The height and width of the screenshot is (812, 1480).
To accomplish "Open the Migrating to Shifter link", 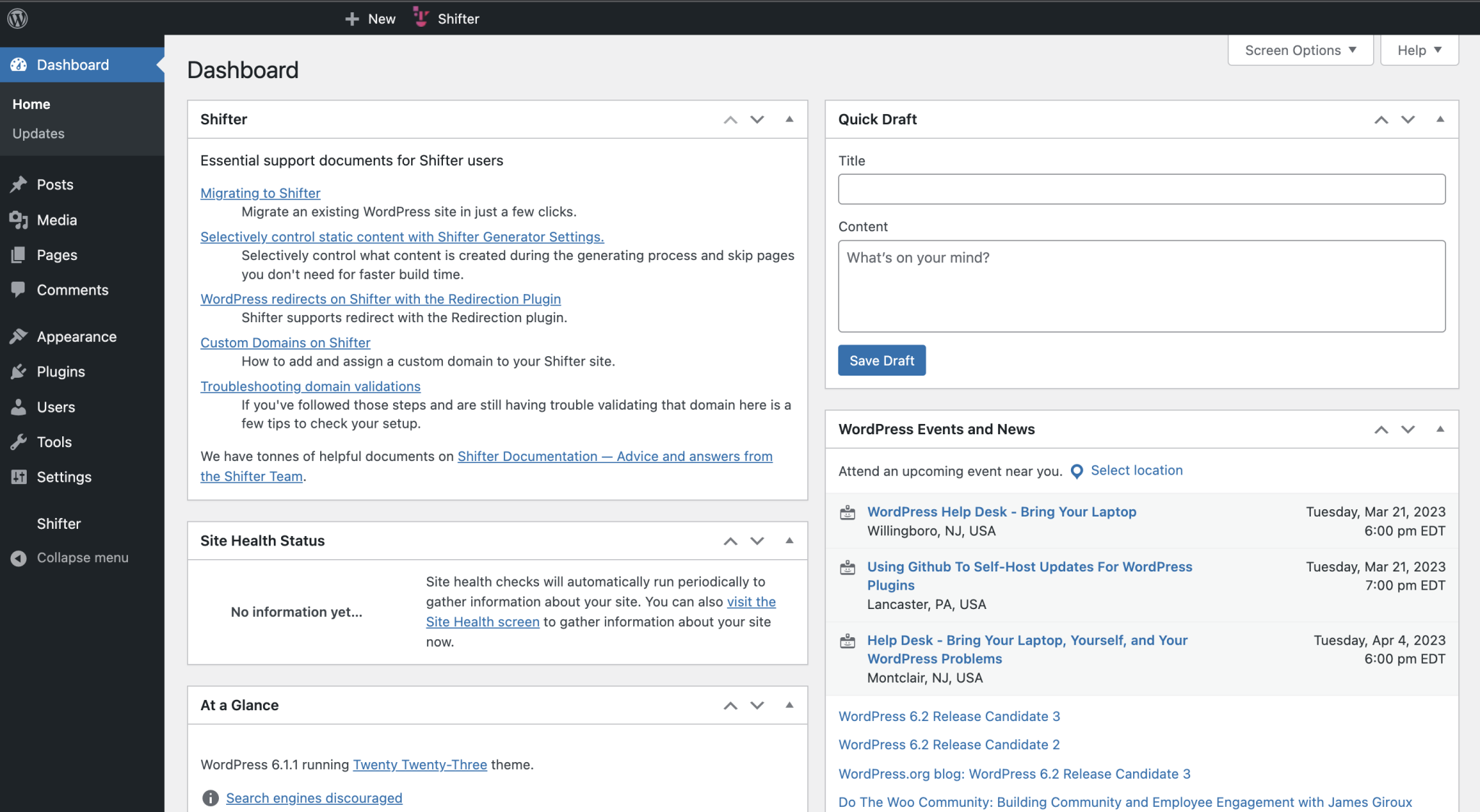I will pyautogui.click(x=260, y=193).
